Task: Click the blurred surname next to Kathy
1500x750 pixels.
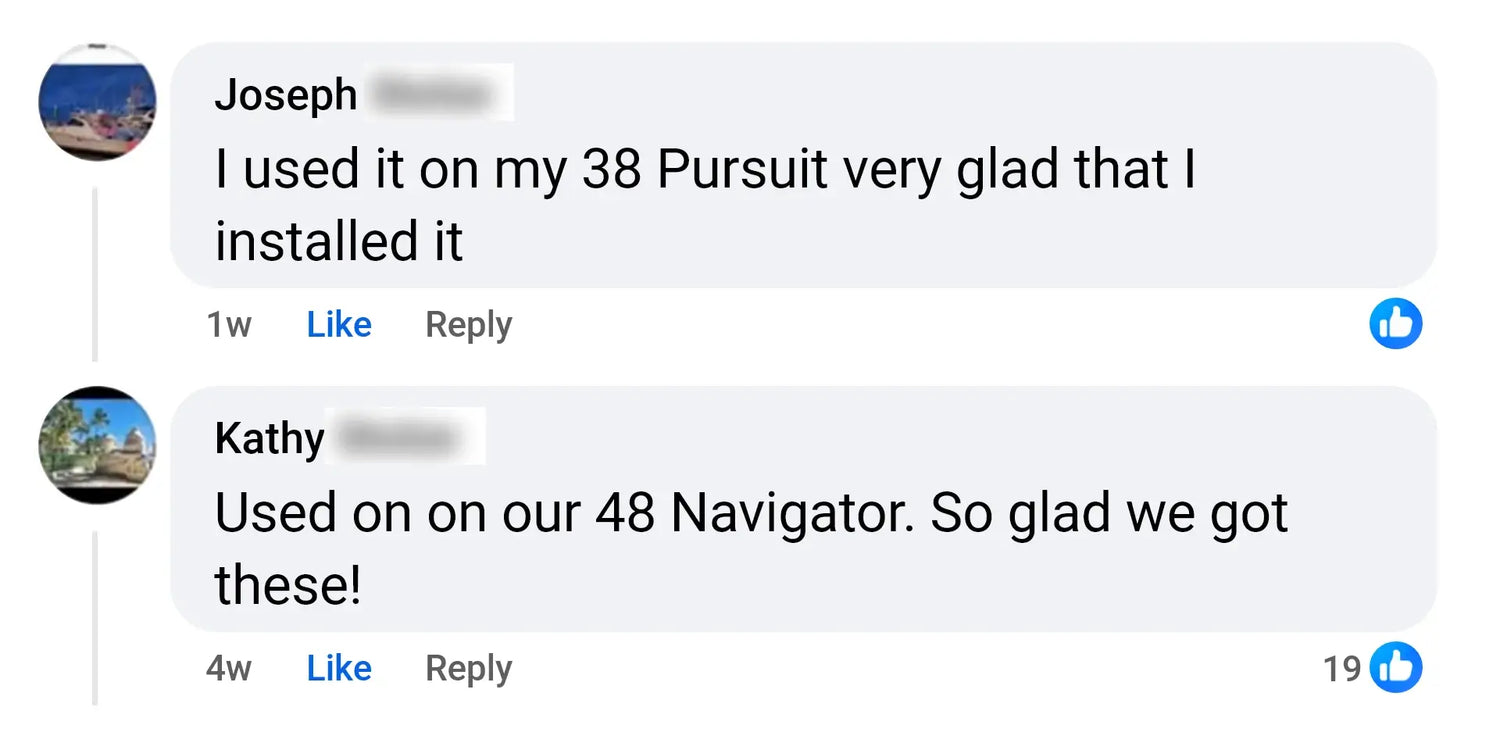Action: pyautogui.click(x=407, y=438)
